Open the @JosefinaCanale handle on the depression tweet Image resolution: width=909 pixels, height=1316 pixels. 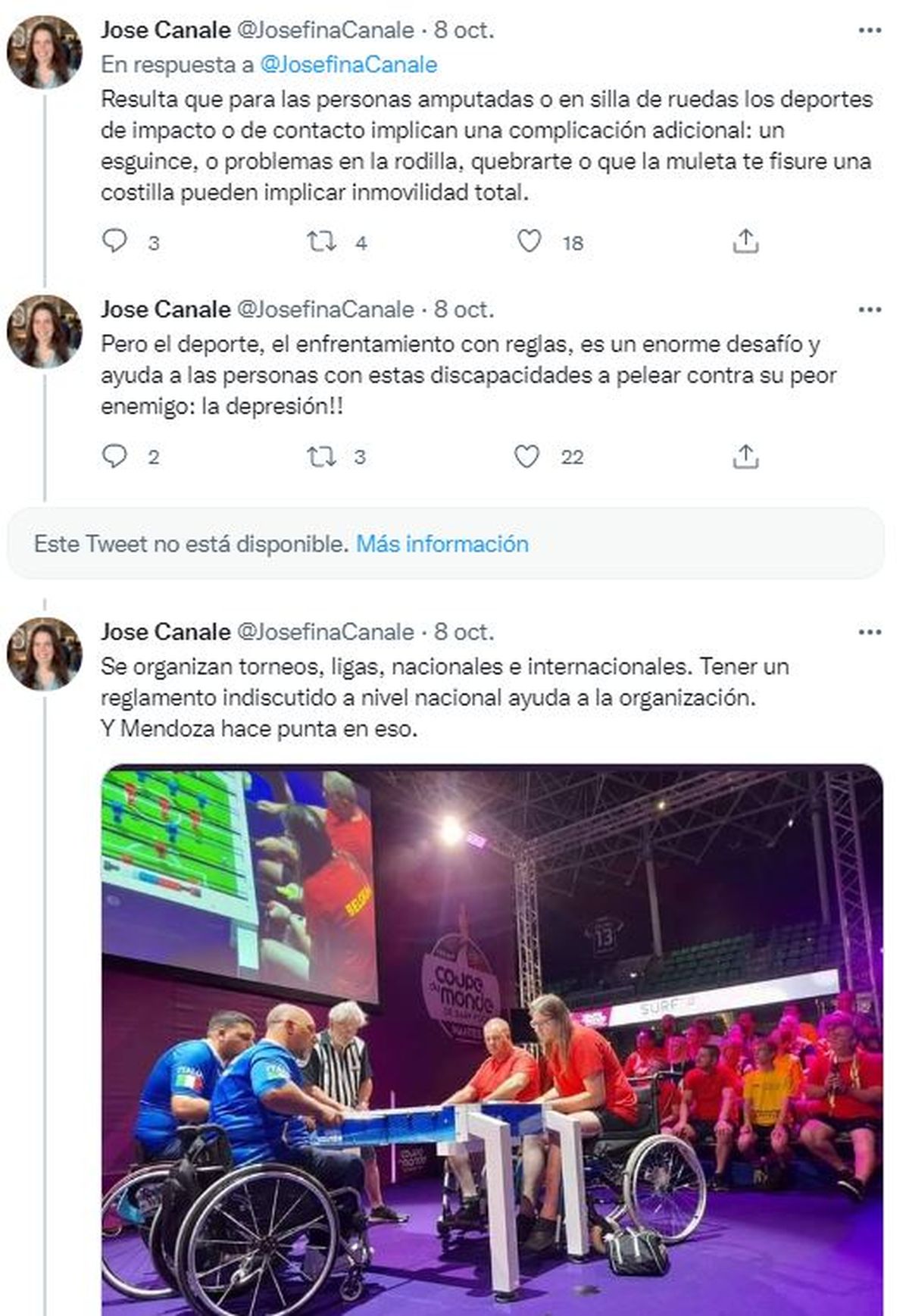tap(326, 310)
